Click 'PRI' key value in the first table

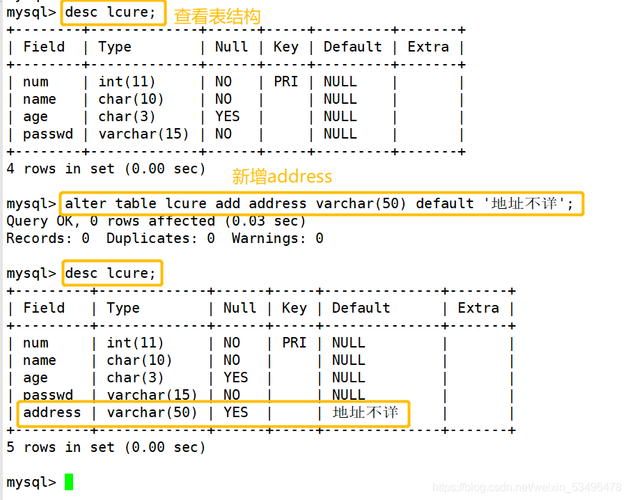286,82
